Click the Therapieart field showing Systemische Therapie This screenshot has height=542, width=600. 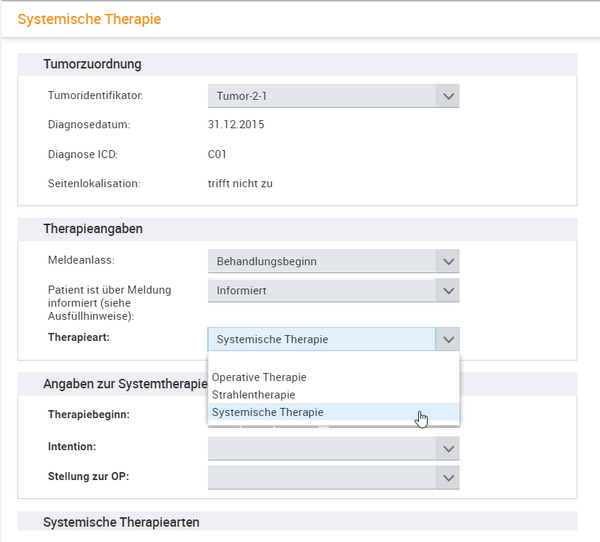click(322, 339)
